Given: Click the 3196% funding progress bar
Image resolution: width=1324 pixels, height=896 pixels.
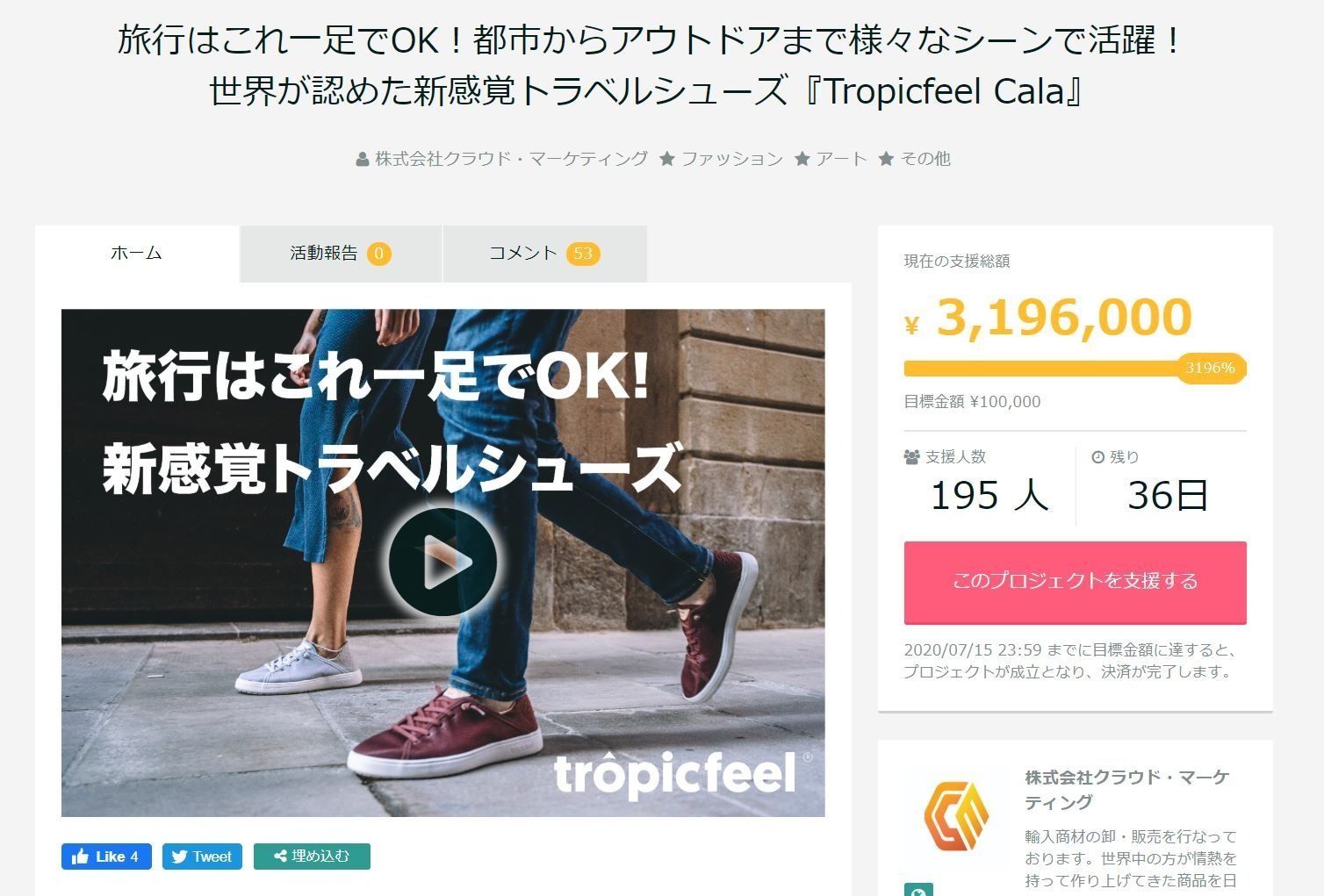Looking at the screenshot, I should tap(1075, 369).
